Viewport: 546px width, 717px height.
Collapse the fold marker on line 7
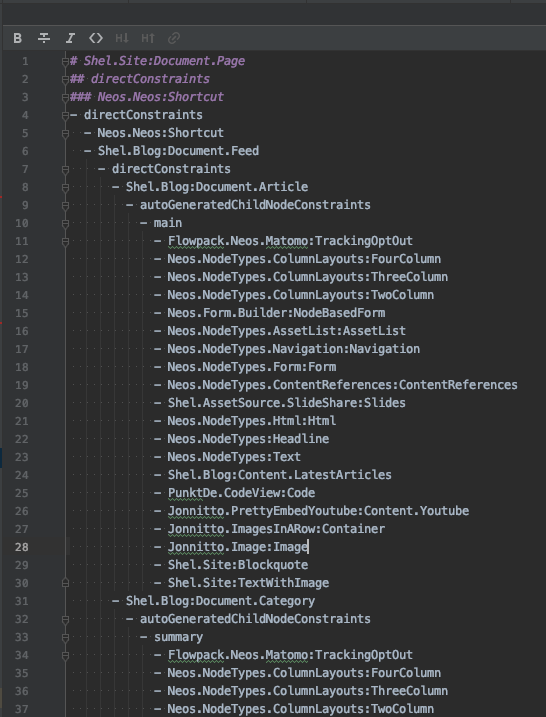coord(65,169)
